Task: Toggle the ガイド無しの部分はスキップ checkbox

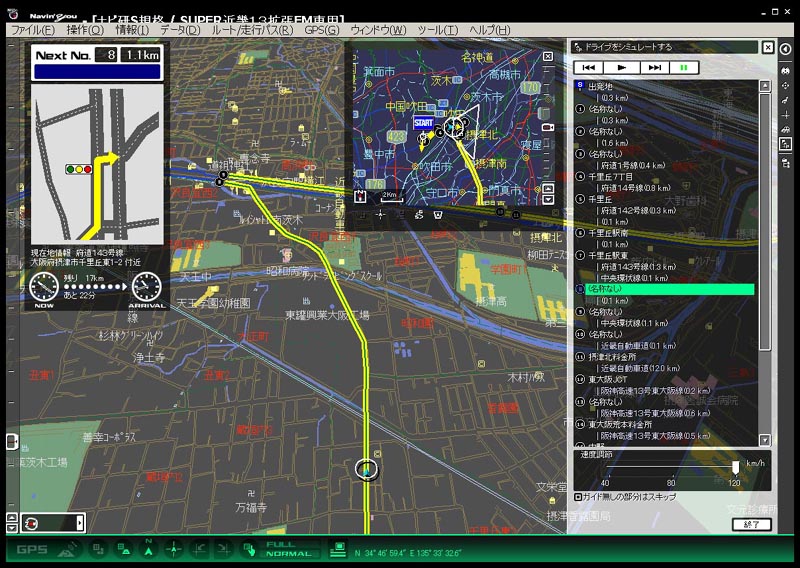Action: point(578,497)
